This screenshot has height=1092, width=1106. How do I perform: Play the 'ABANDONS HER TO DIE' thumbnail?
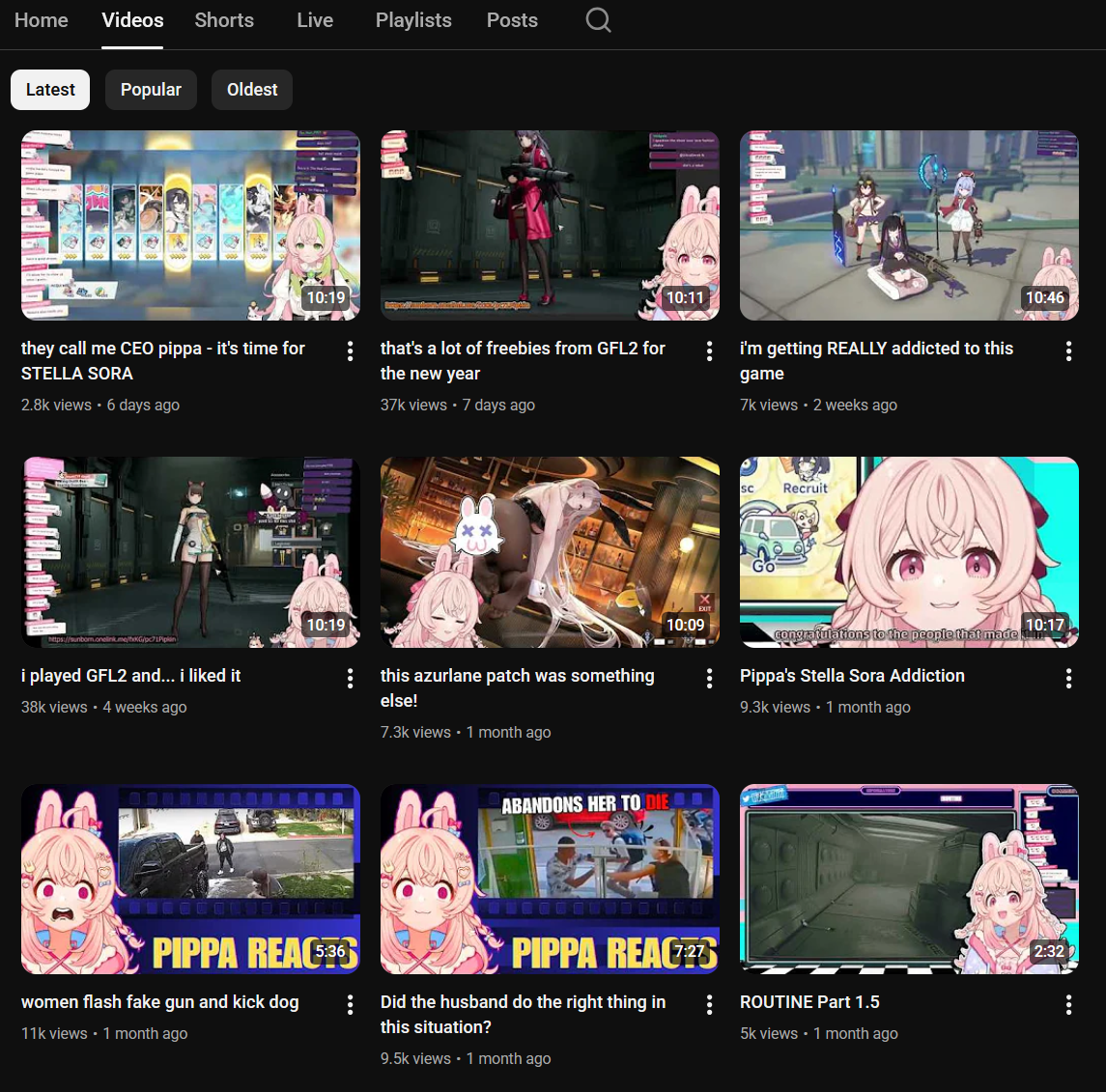point(550,879)
